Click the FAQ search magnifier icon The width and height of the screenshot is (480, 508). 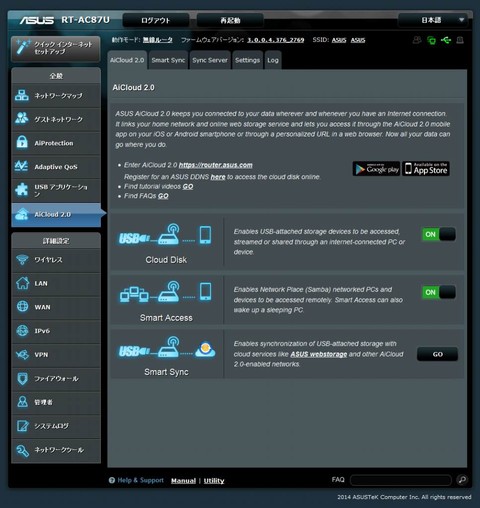pos(462,479)
